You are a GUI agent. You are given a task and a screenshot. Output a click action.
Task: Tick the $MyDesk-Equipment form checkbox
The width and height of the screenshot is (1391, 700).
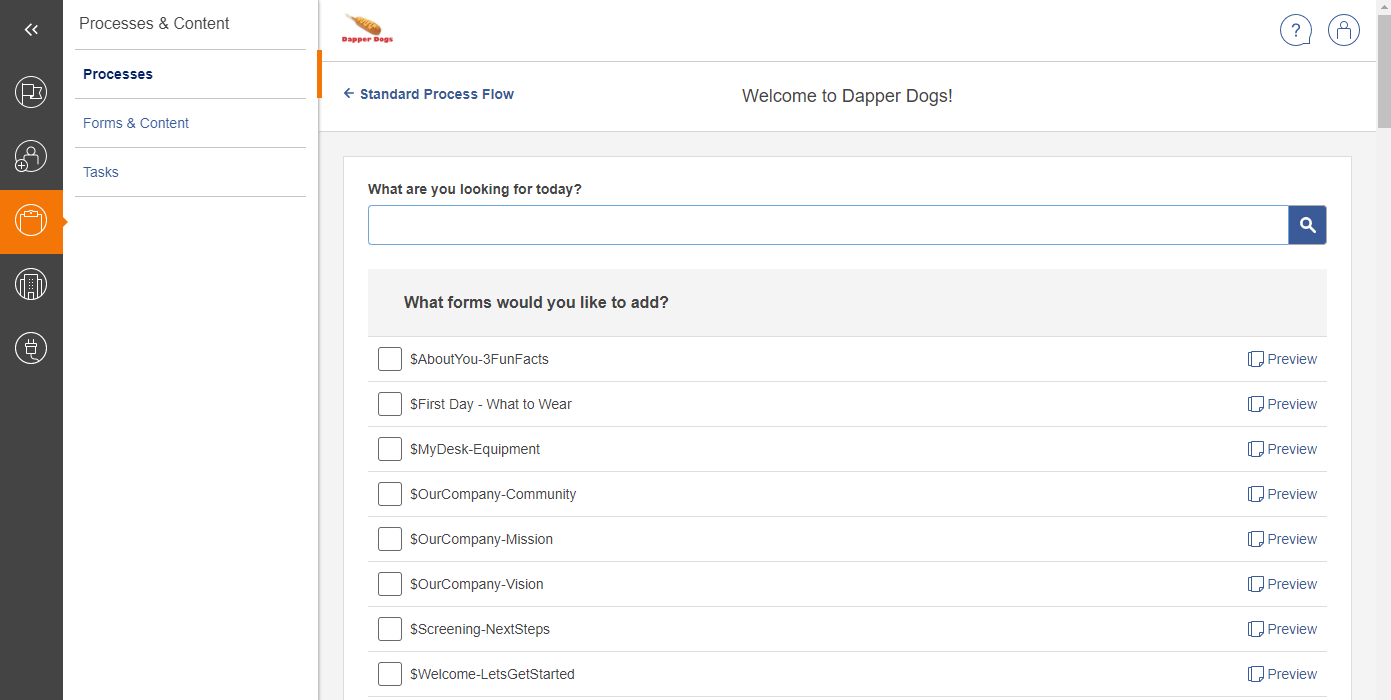[390, 449]
